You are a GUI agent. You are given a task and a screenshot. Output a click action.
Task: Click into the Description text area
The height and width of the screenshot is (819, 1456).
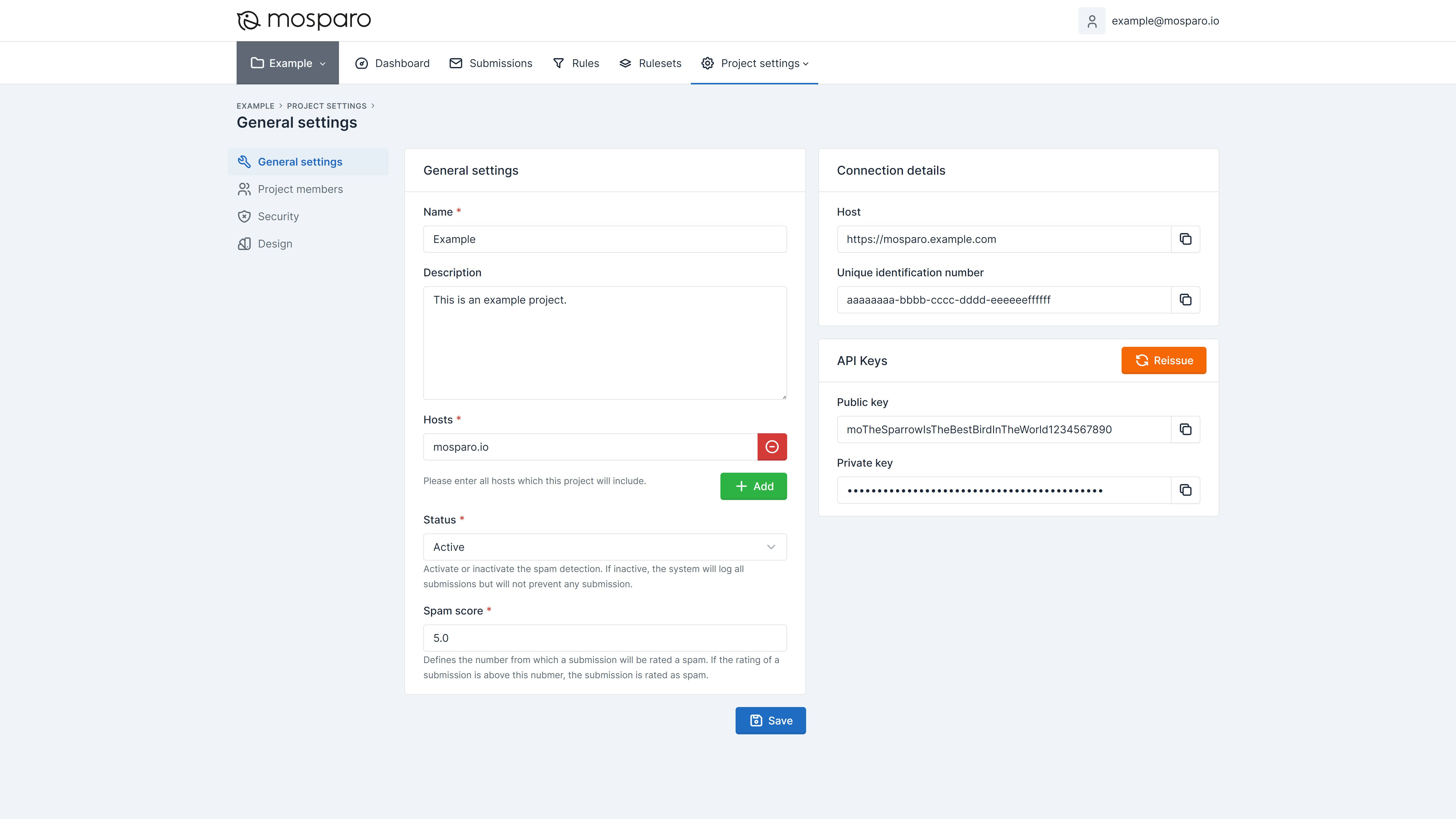[605, 343]
